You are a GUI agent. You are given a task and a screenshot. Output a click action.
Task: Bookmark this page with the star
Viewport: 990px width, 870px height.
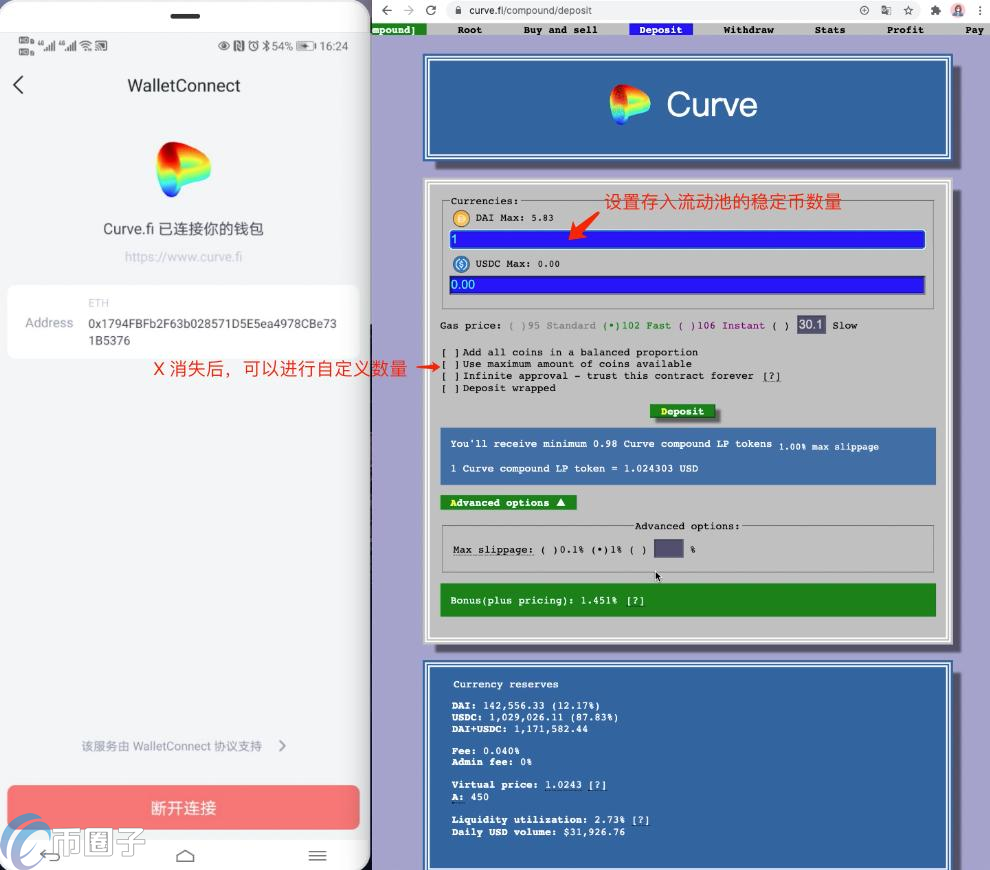click(909, 10)
